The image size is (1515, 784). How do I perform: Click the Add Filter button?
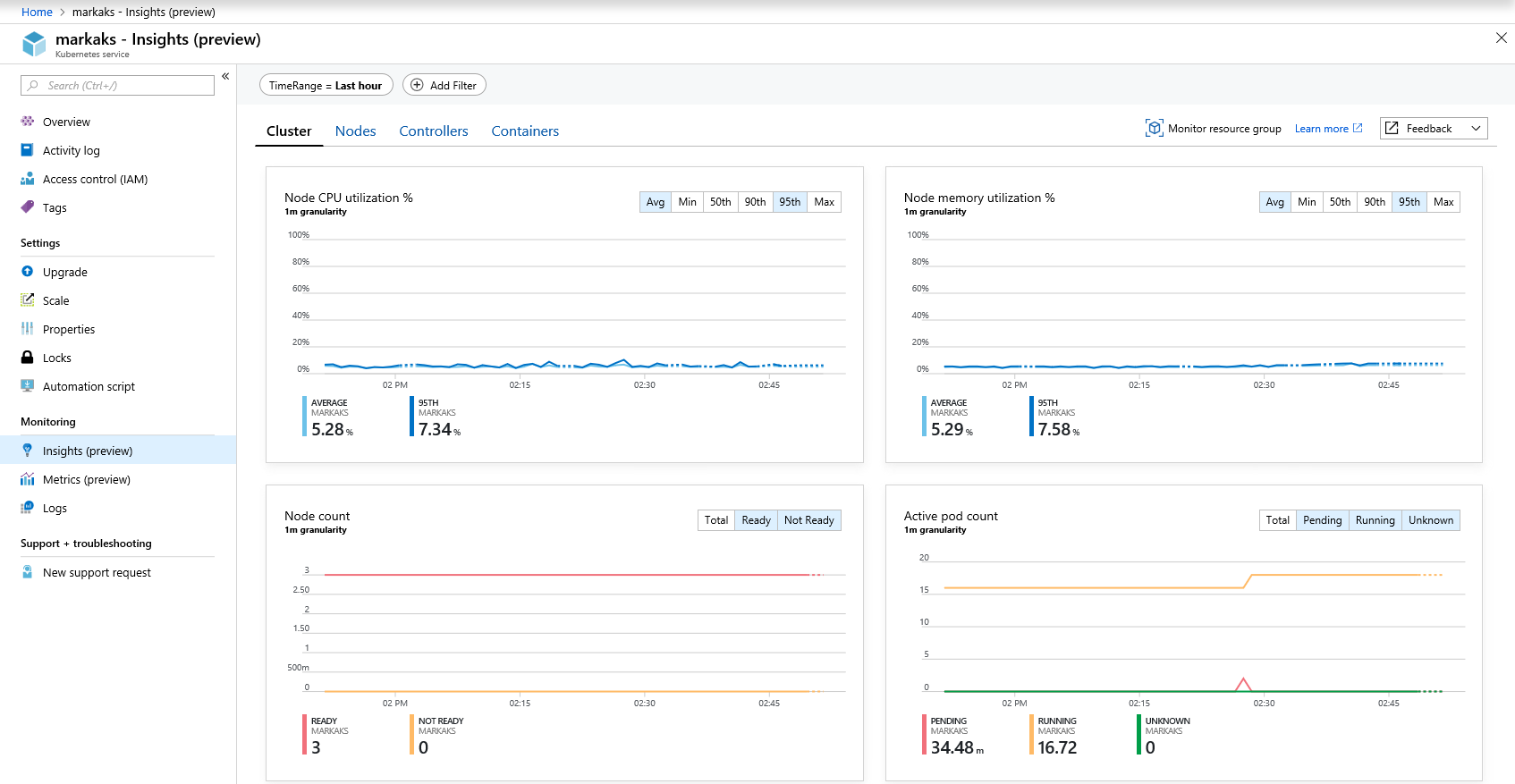point(444,85)
